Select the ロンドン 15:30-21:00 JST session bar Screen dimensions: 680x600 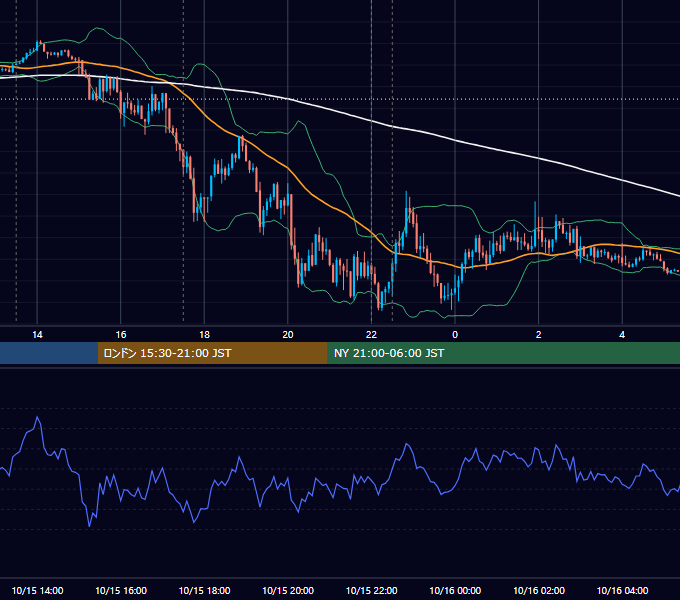point(212,353)
